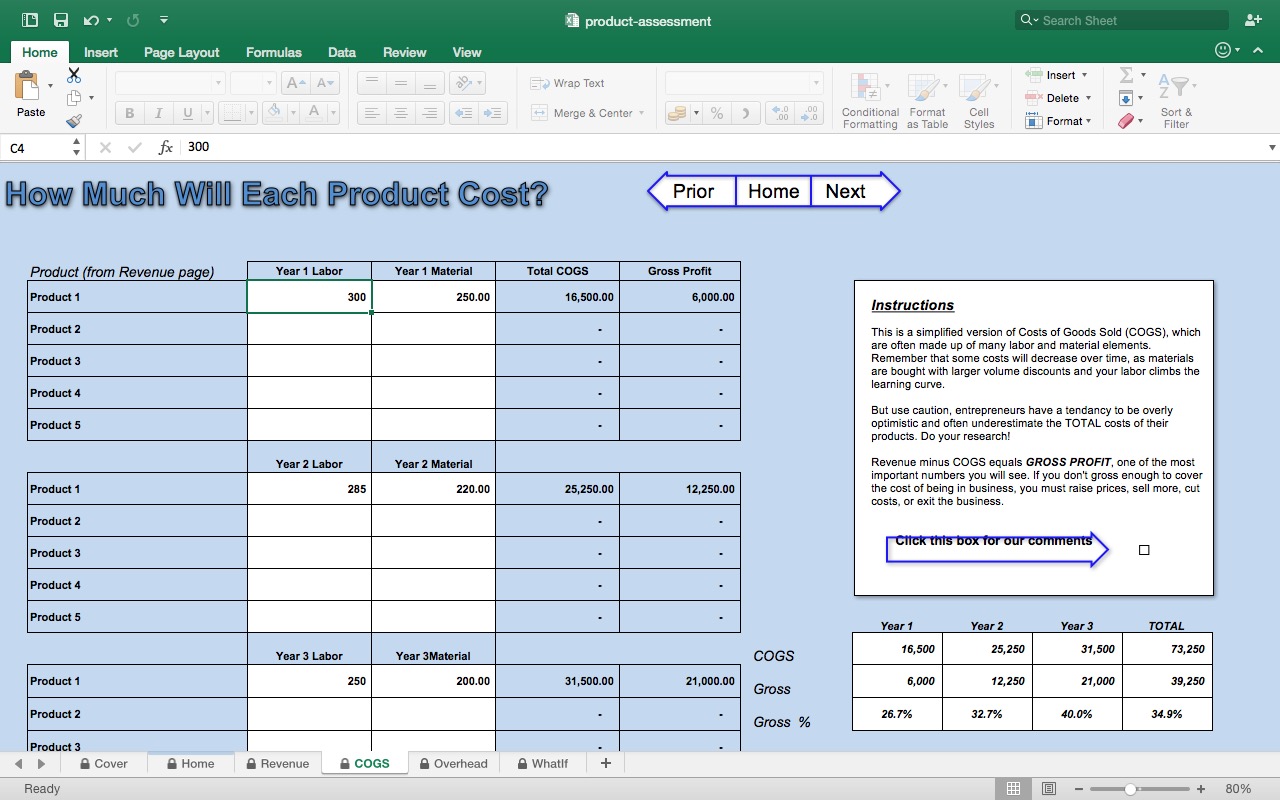The width and height of the screenshot is (1280, 800).
Task: Apply bold formatting from the ribbon
Action: coord(128,112)
